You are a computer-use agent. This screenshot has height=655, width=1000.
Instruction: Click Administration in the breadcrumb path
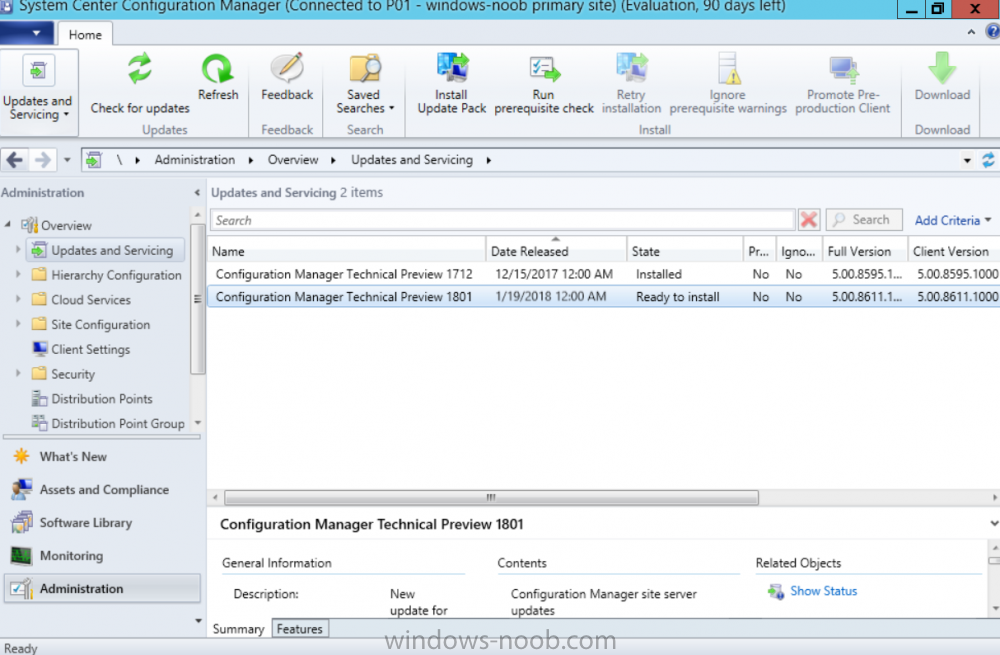[x=195, y=159]
